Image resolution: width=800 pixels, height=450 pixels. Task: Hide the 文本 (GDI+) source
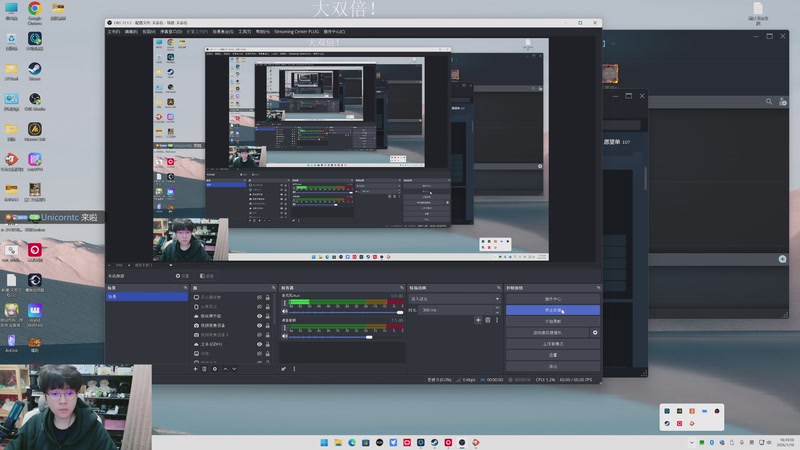click(259, 344)
